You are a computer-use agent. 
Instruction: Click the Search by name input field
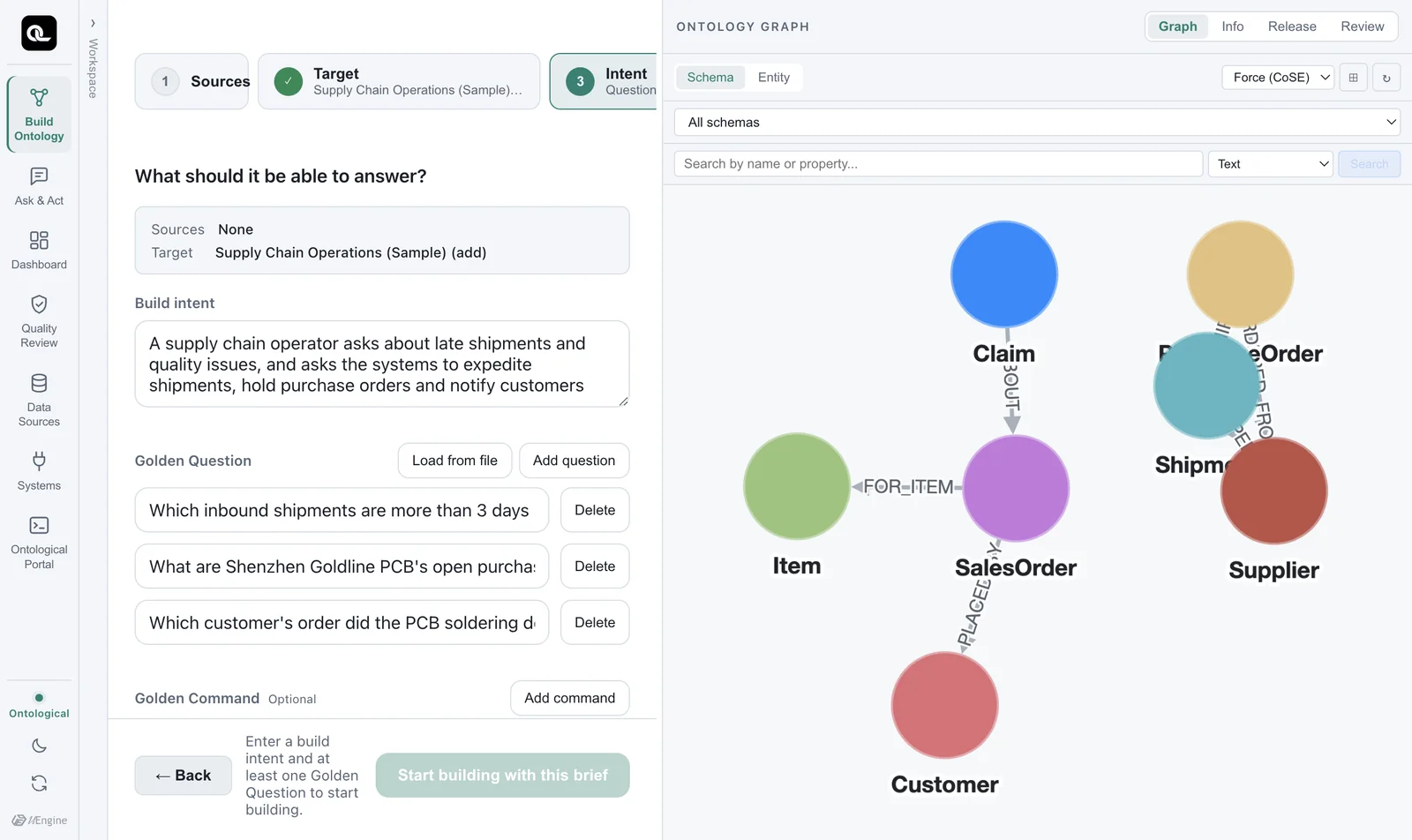pyautogui.click(x=938, y=164)
